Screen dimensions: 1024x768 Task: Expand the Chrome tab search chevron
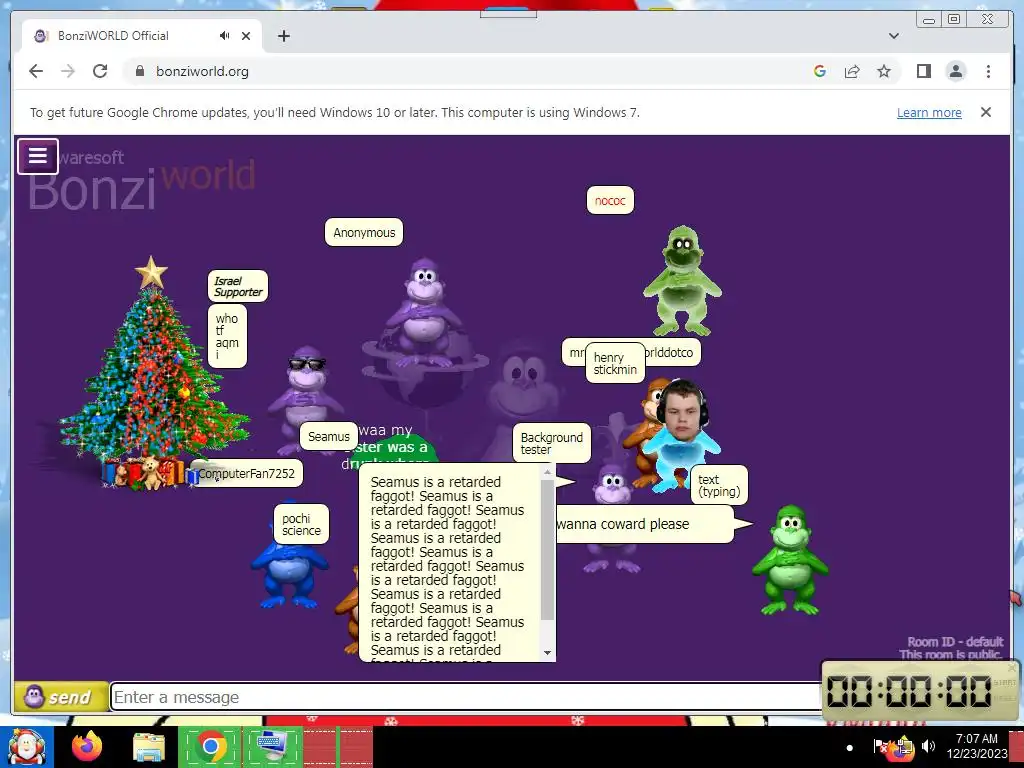point(893,36)
